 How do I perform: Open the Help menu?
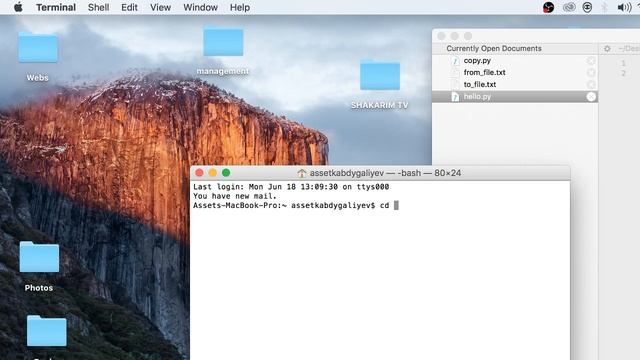[x=240, y=7]
